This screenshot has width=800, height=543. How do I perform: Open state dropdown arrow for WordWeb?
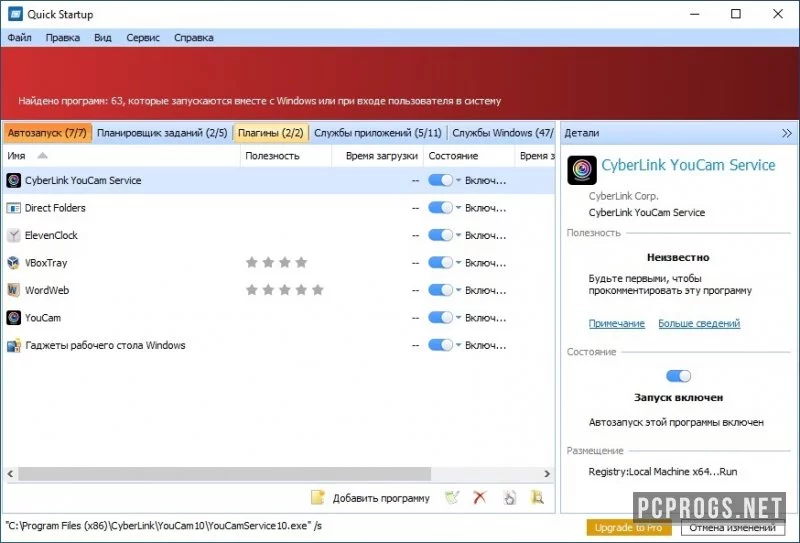point(458,290)
